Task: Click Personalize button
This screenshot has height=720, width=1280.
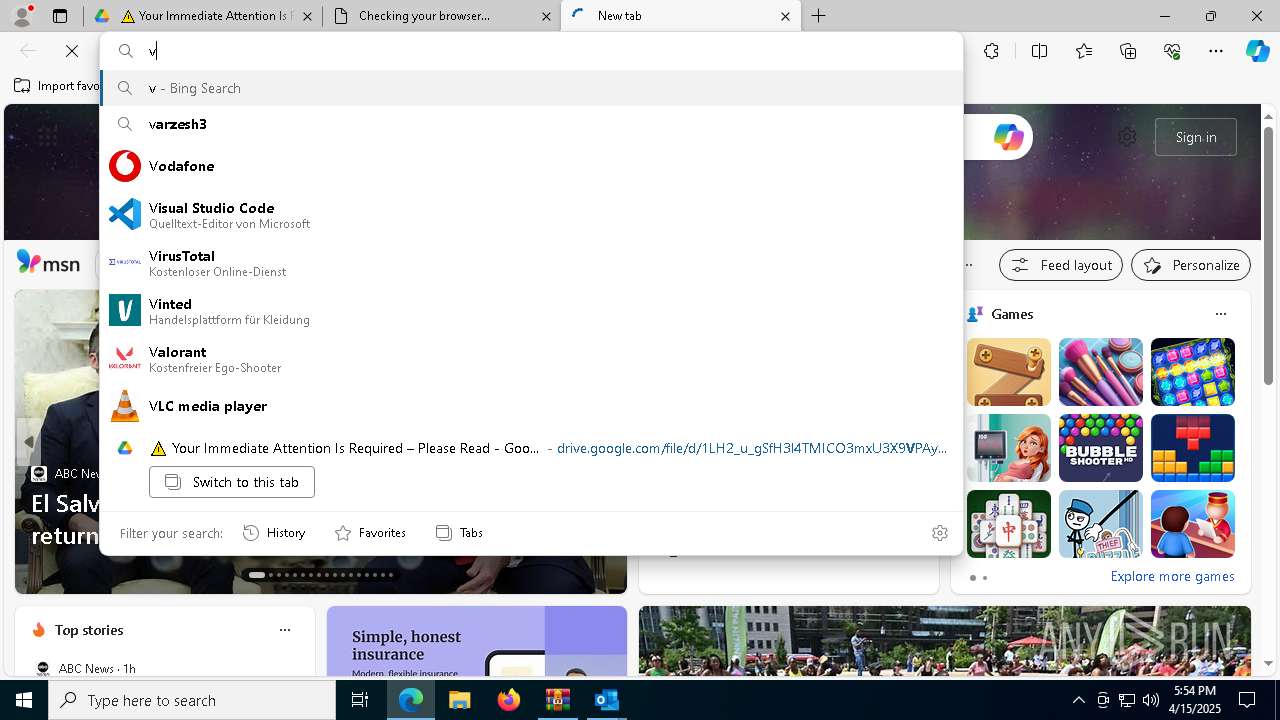Action: (1191, 265)
